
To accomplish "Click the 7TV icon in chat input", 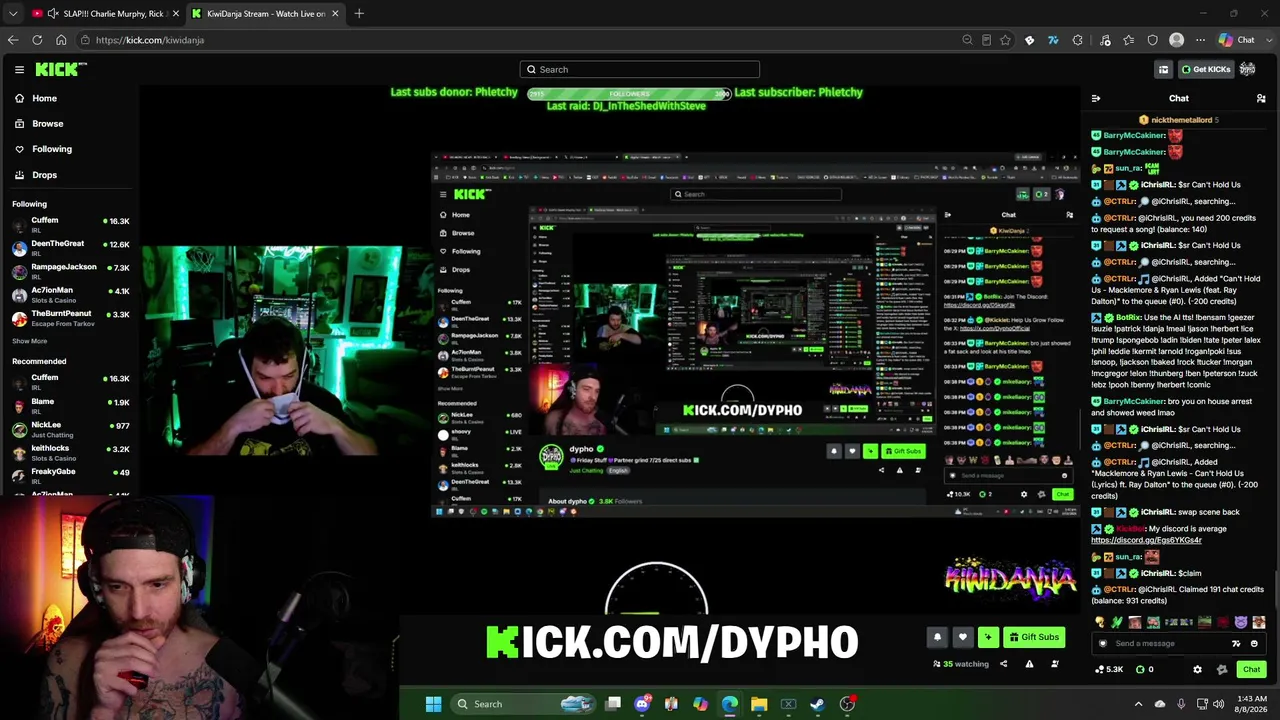I will click(x=1237, y=644).
